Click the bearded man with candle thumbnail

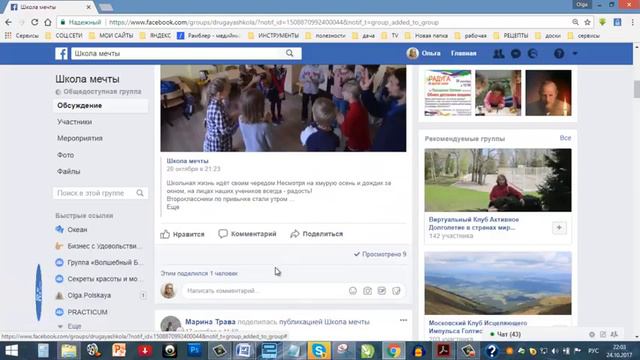548,93
